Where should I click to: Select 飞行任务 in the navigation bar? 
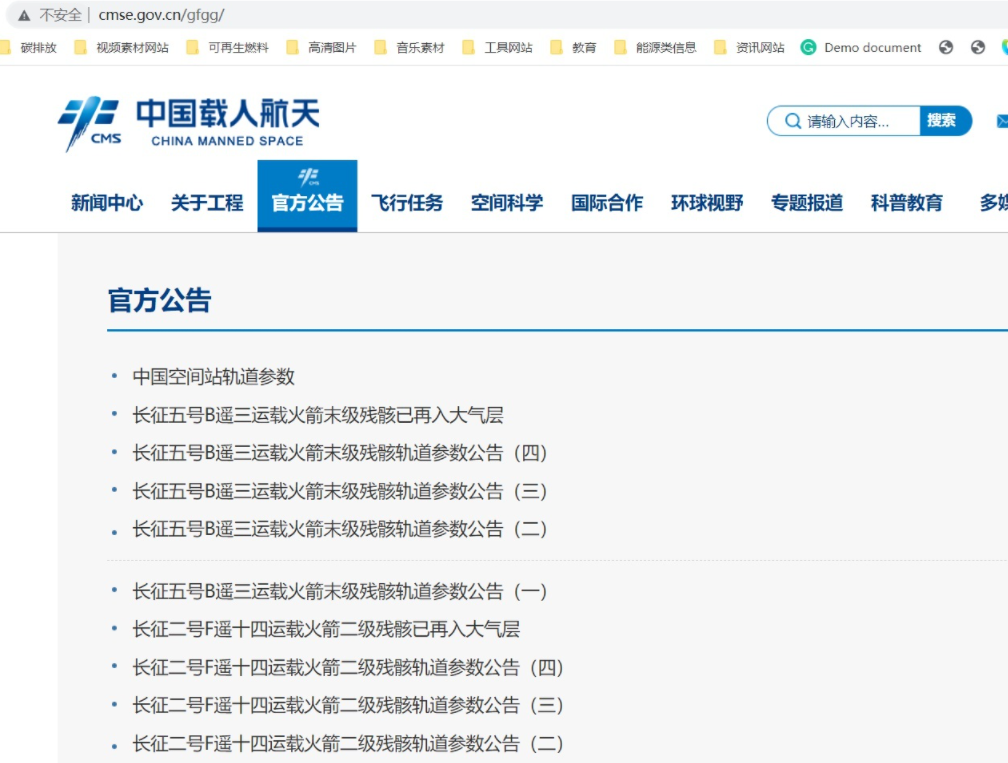407,201
